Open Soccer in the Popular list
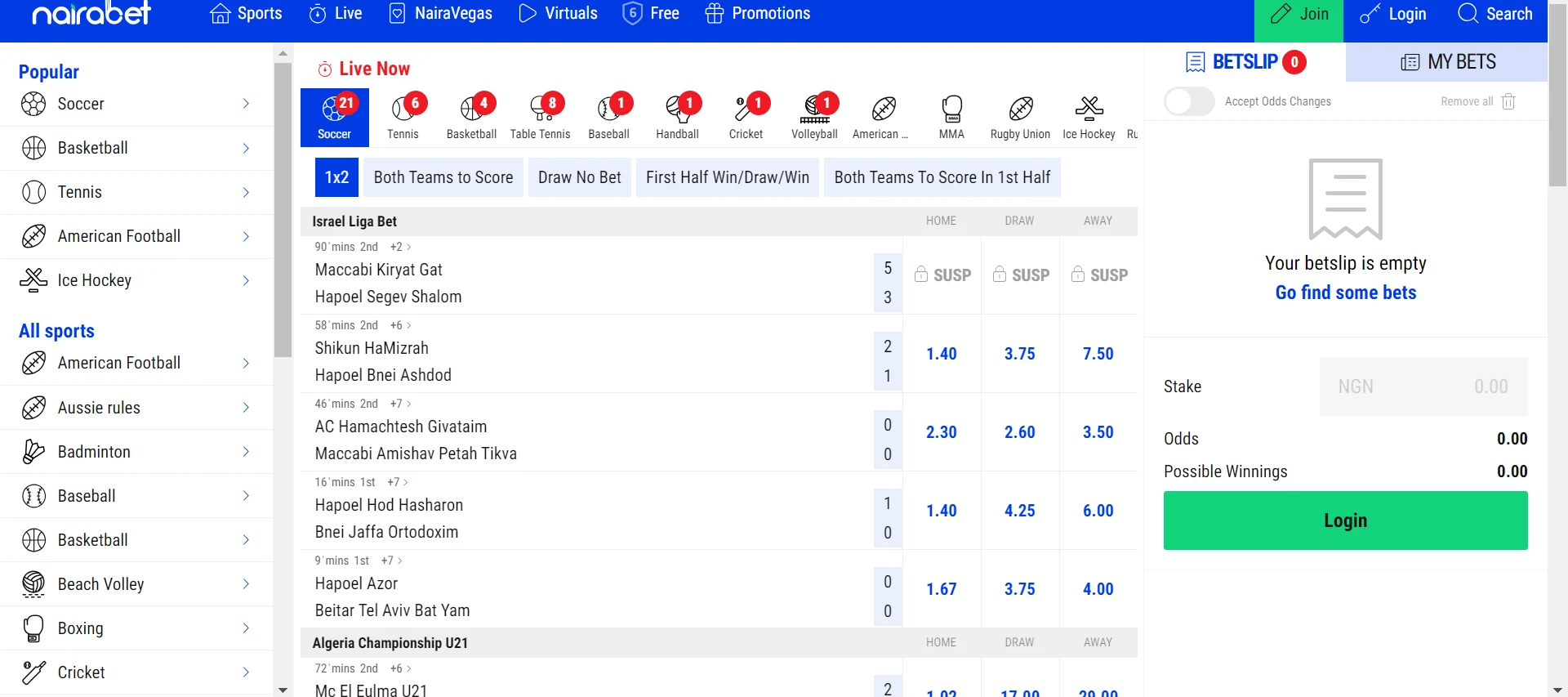Image resolution: width=1568 pixels, height=697 pixels. click(136, 104)
